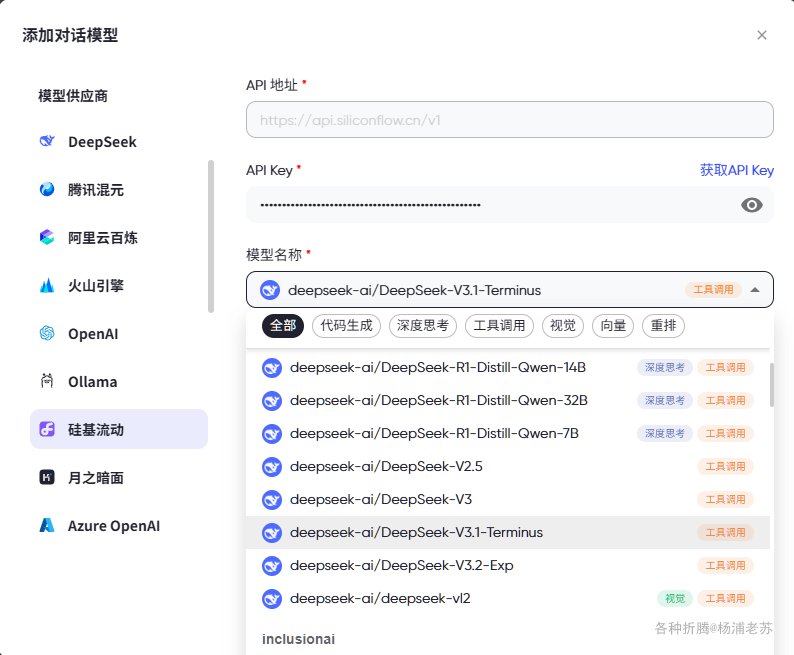Select the 全部 filter tab
The width and height of the screenshot is (794, 655).
(x=283, y=325)
